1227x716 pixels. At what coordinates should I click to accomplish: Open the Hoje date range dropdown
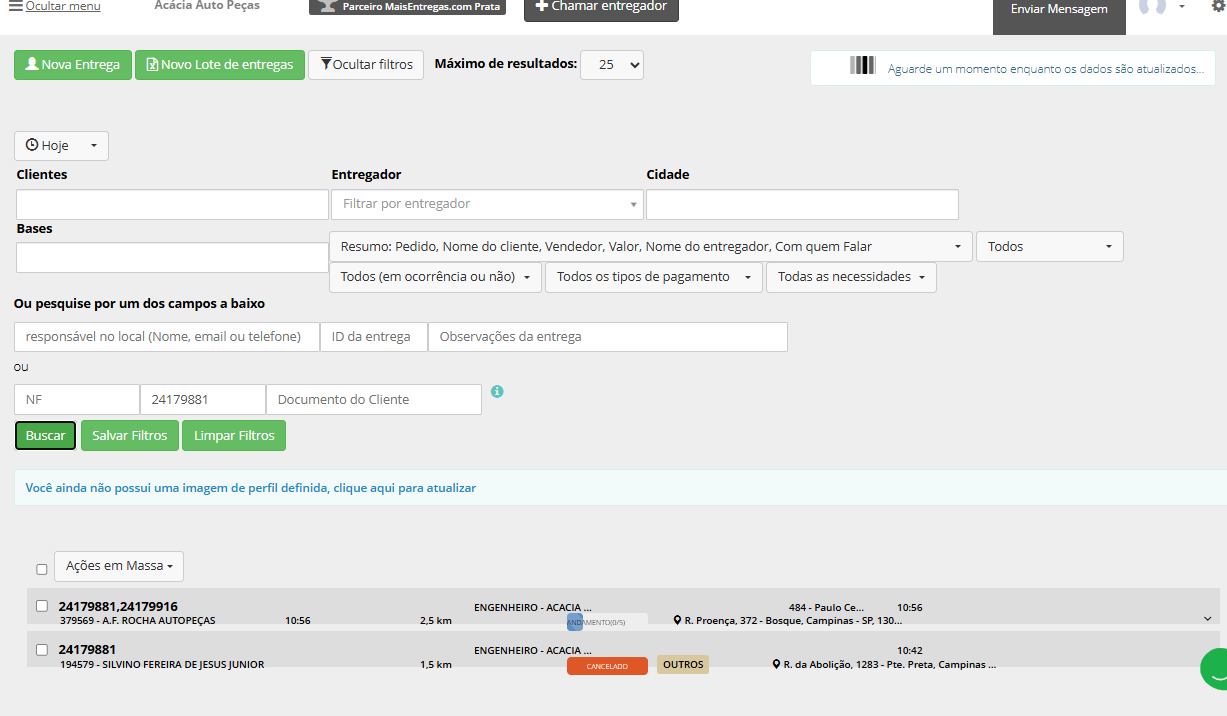(x=61, y=146)
